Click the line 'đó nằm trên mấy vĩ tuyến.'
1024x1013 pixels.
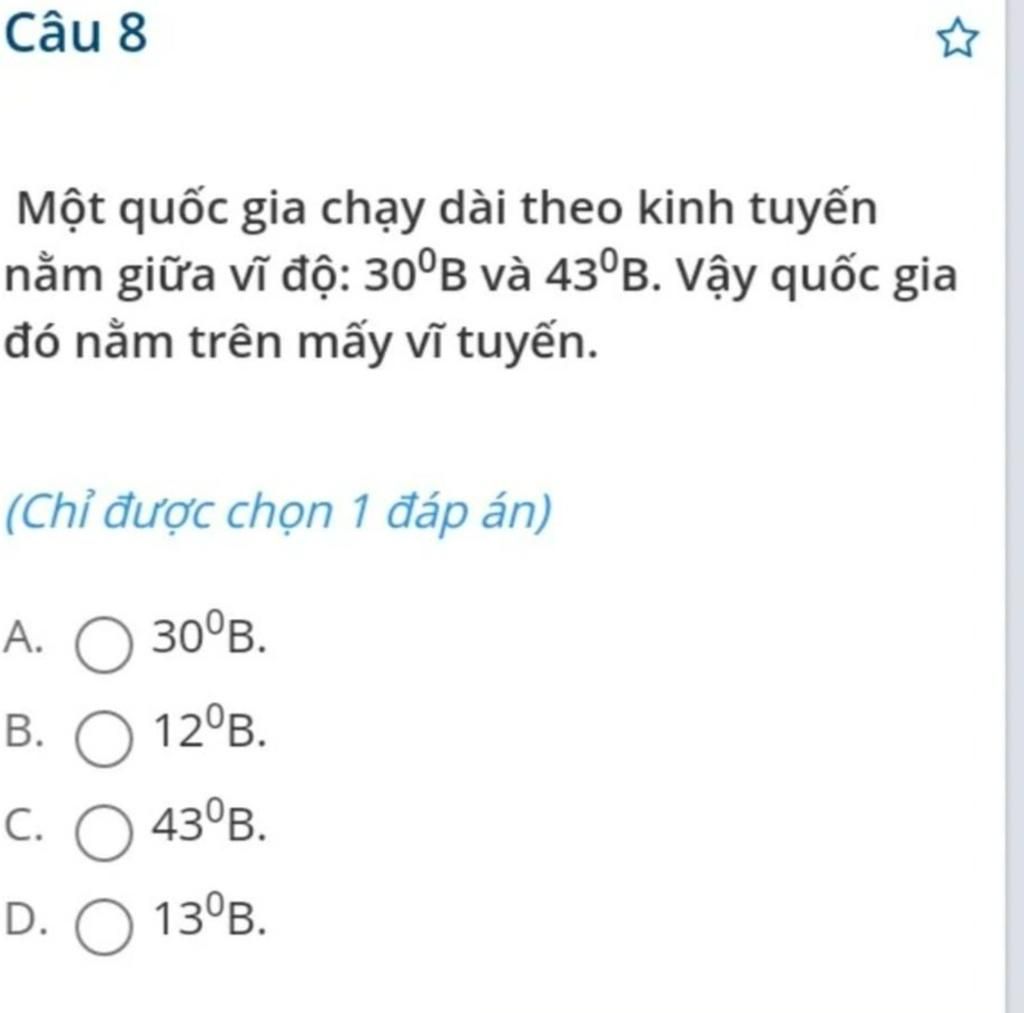pos(301,342)
